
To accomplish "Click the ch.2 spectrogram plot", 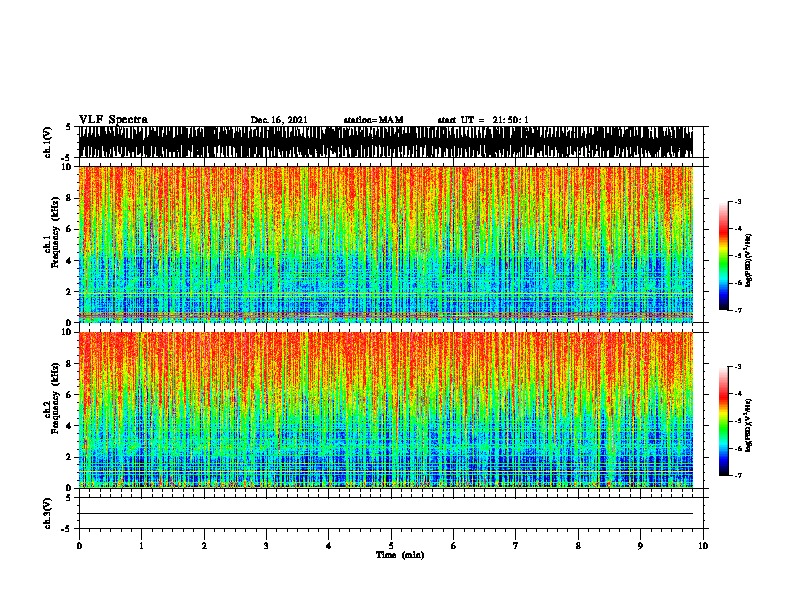I will (x=386, y=410).
